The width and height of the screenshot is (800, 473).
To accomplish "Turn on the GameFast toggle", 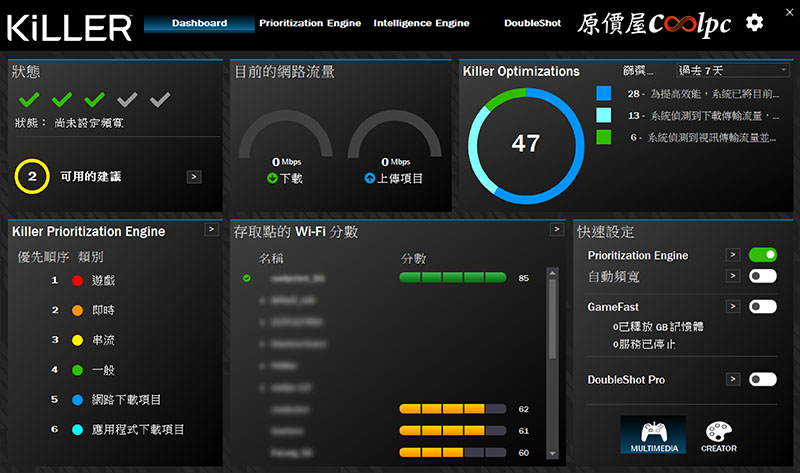I will [x=763, y=306].
